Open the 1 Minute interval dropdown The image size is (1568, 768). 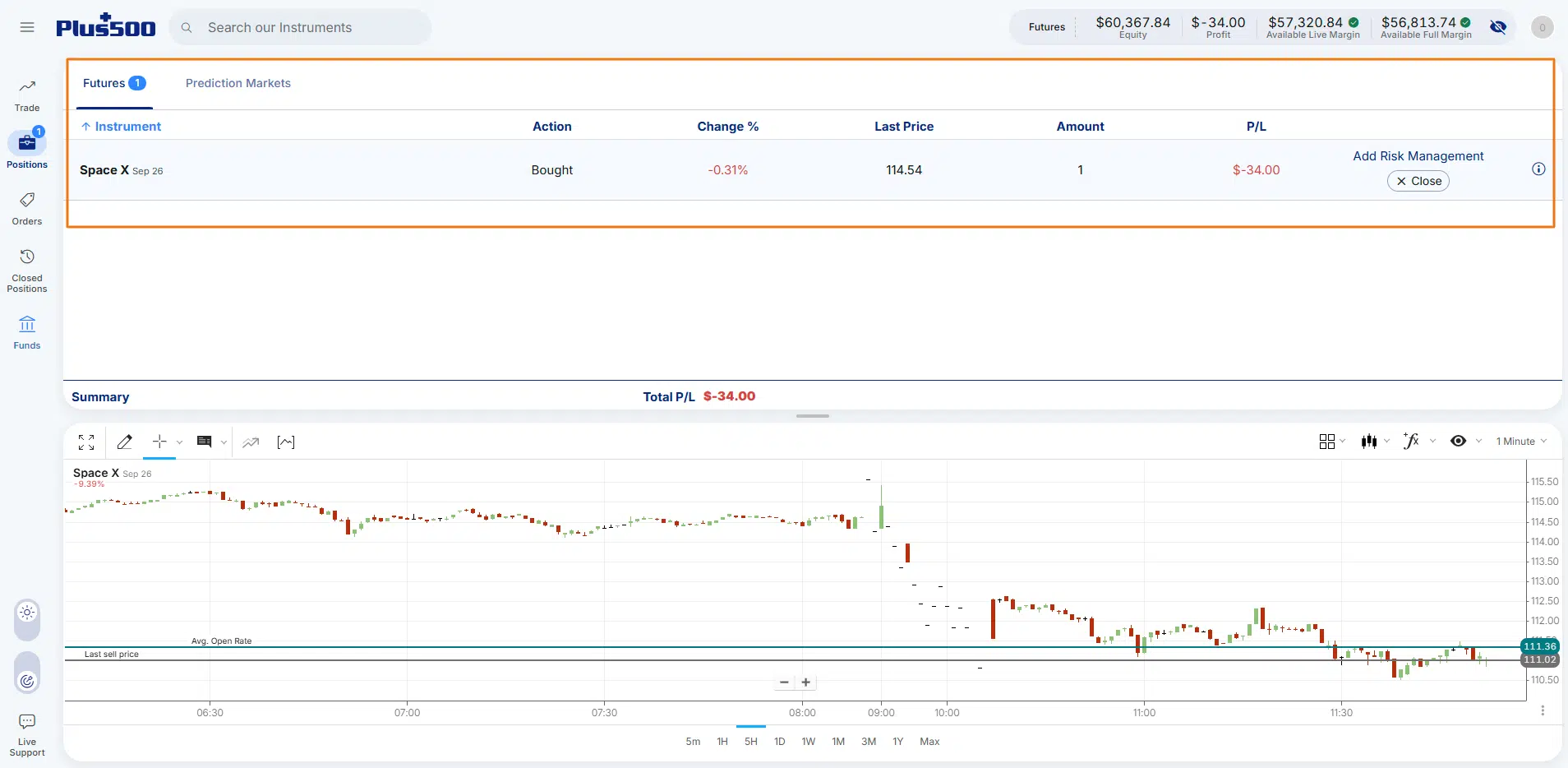click(x=1521, y=442)
